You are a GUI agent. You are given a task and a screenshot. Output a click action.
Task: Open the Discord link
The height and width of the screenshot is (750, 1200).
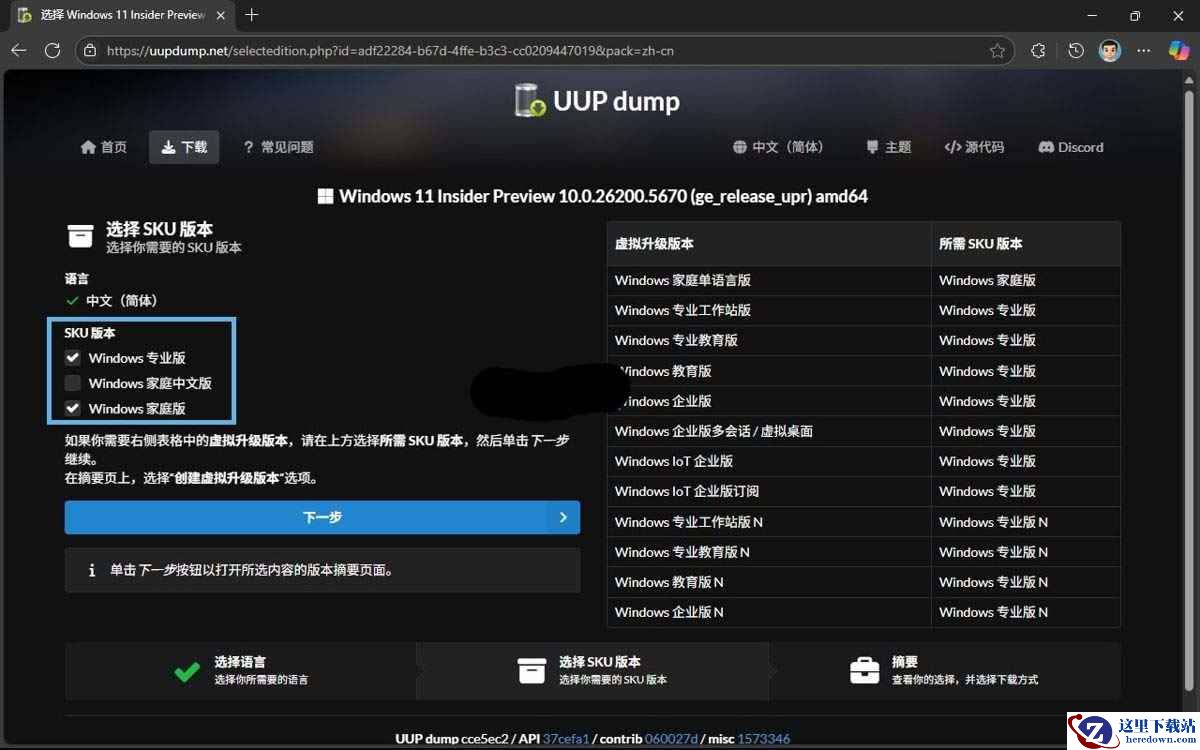click(1071, 147)
